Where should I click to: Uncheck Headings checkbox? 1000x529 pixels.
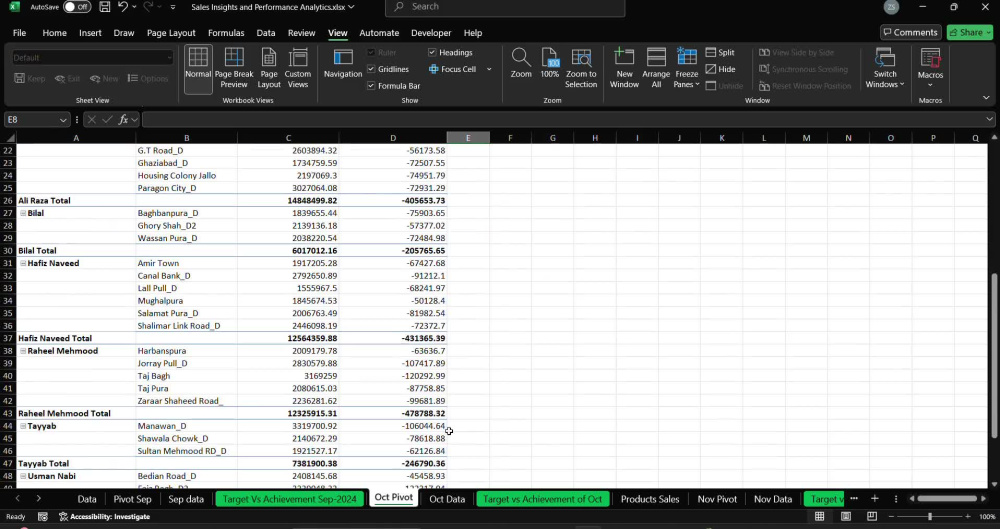pos(432,52)
